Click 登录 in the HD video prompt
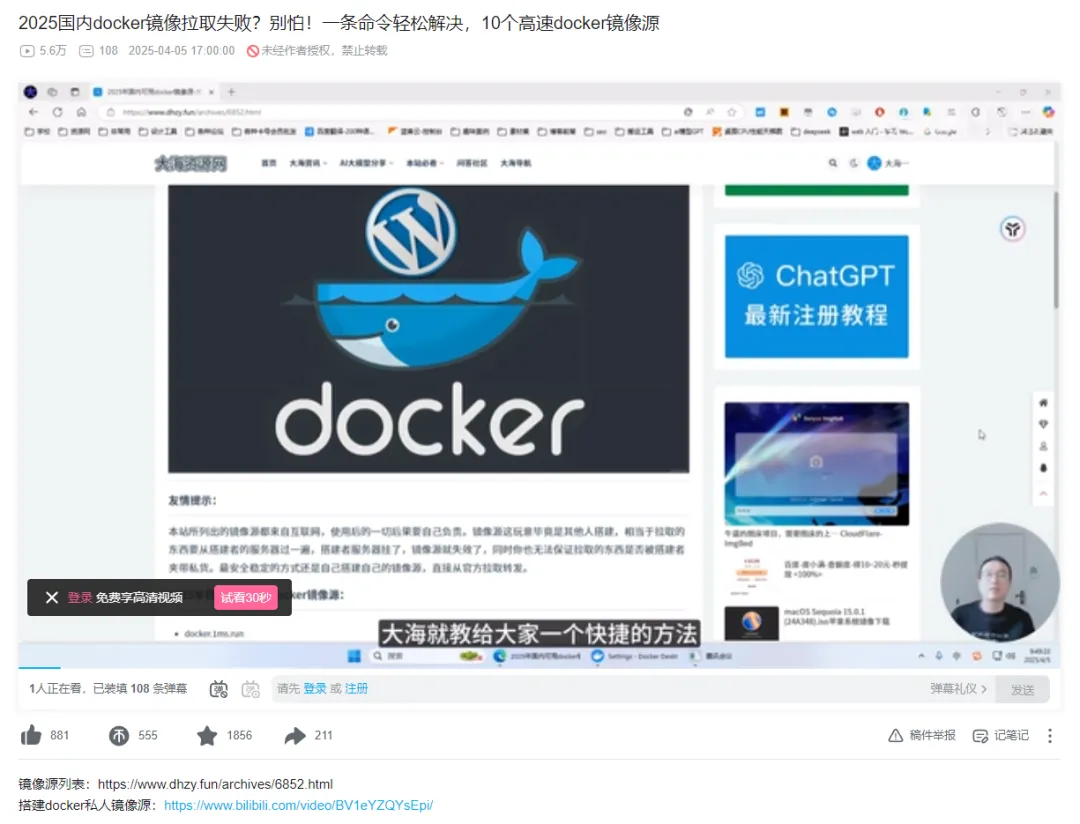Screen dimensions: 1080x824 pos(79,597)
